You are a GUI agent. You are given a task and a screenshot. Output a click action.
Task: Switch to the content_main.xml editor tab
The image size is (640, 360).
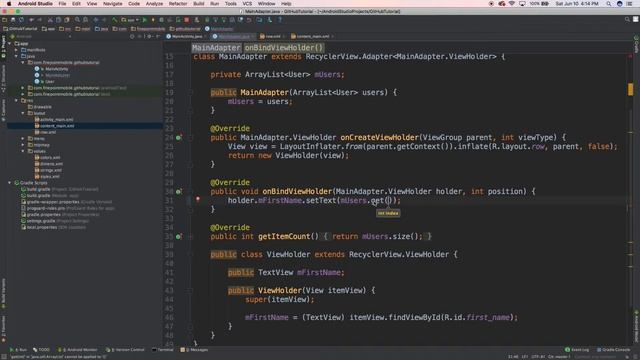[313, 36]
